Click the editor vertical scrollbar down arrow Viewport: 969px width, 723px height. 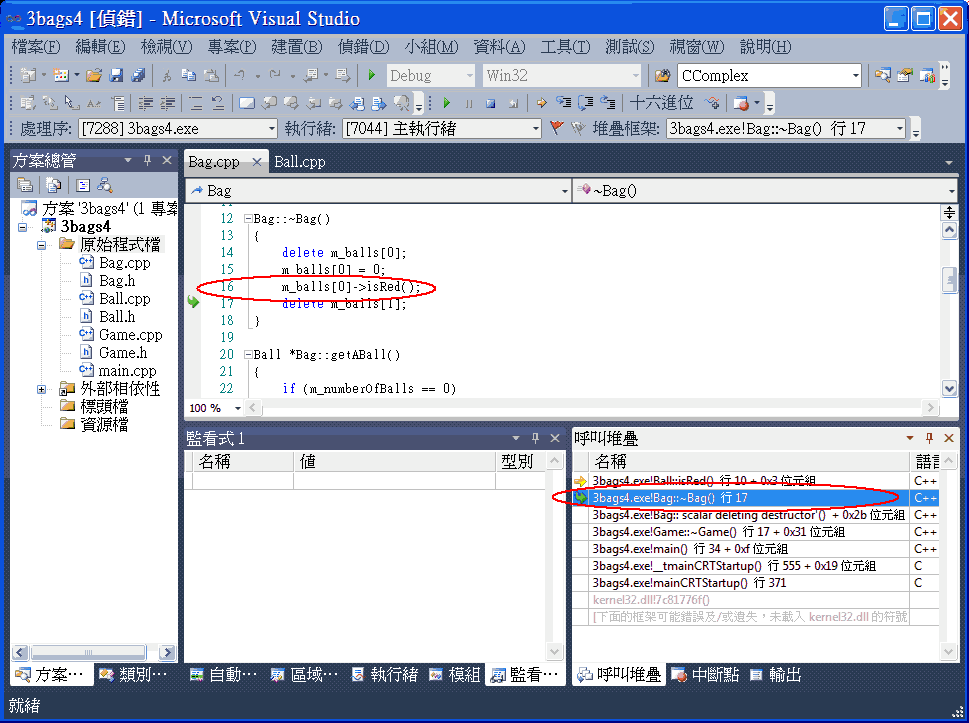(949, 388)
